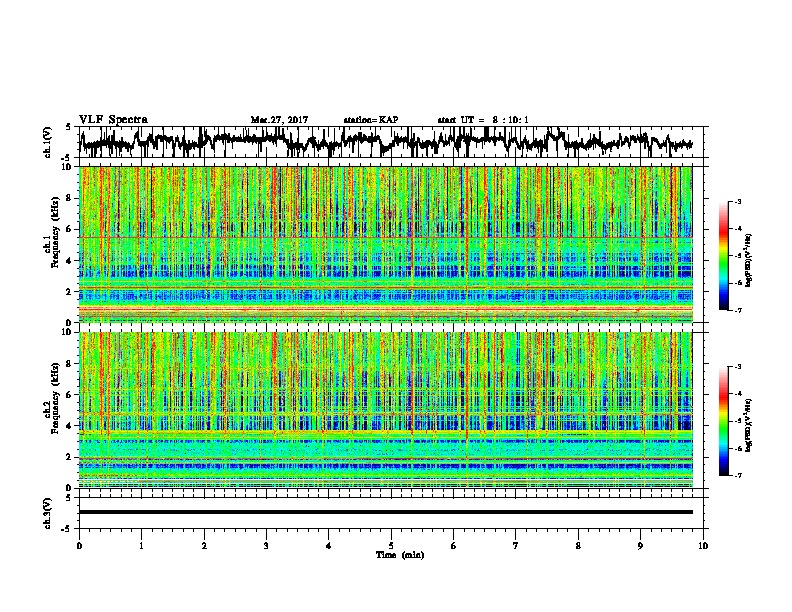This screenshot has height=612, width=792.
Task: Click the time axis tick label 5
Action: click(391, 545)
